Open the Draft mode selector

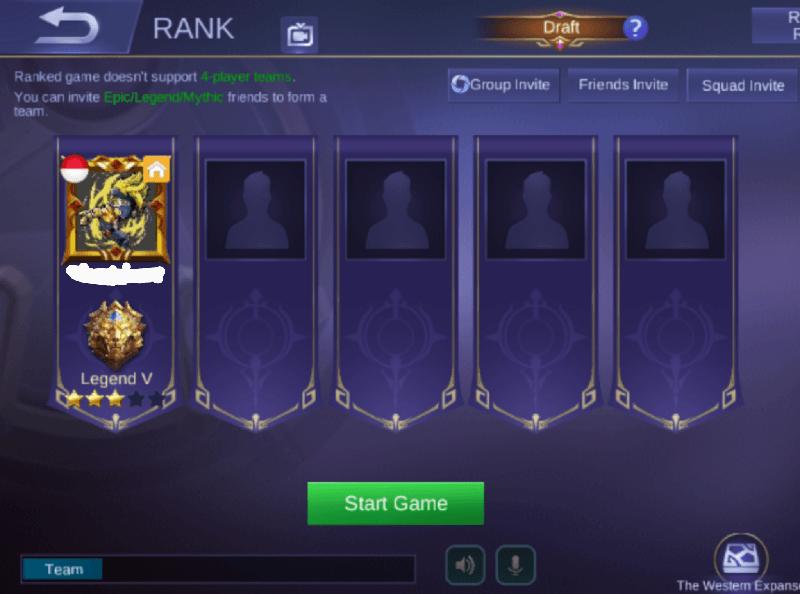coord(561,28)
